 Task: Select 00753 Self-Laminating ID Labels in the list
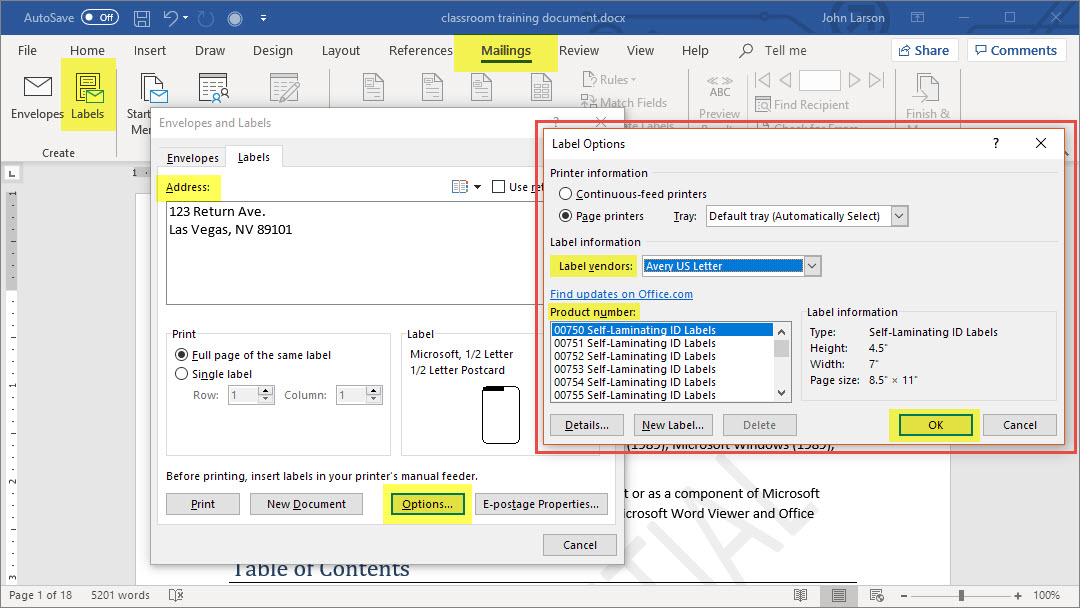pyautogui.click(x=635, y=369)
